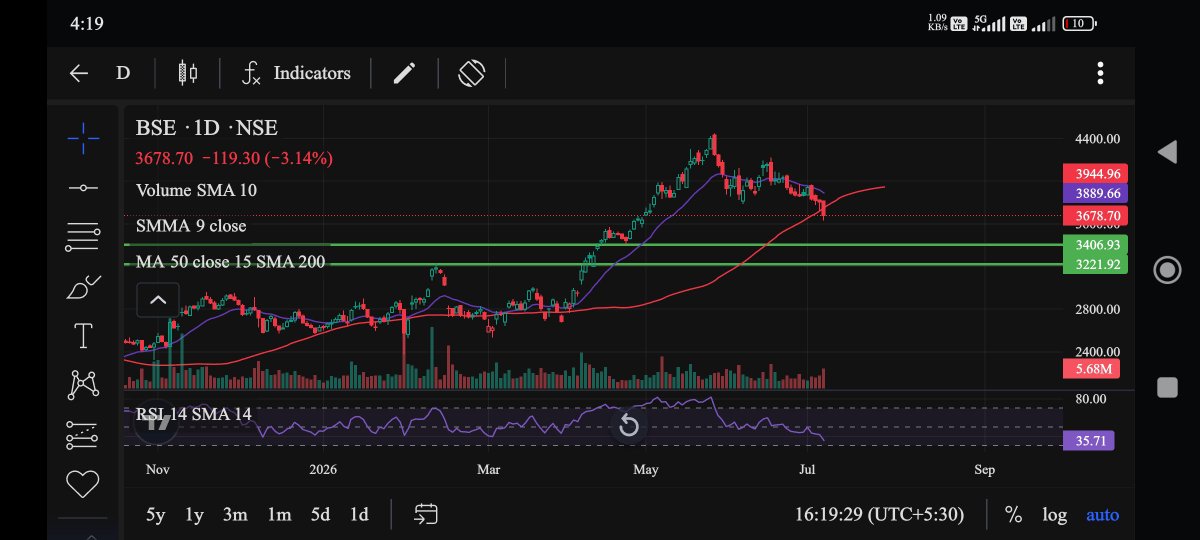
Task: Open the chart patterns tool
Action: point(83,385)
